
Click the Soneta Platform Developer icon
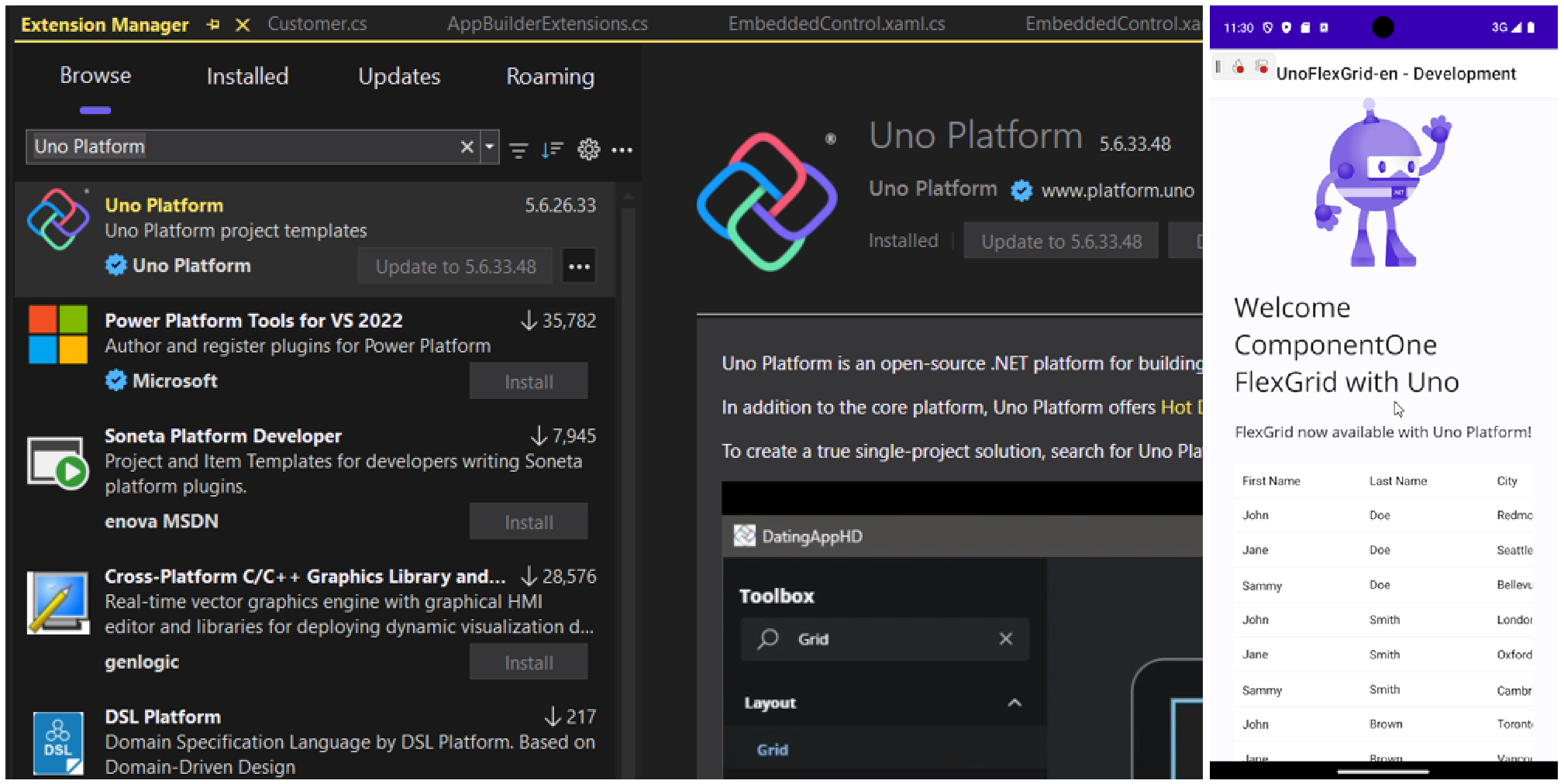[x=58, y=462]
